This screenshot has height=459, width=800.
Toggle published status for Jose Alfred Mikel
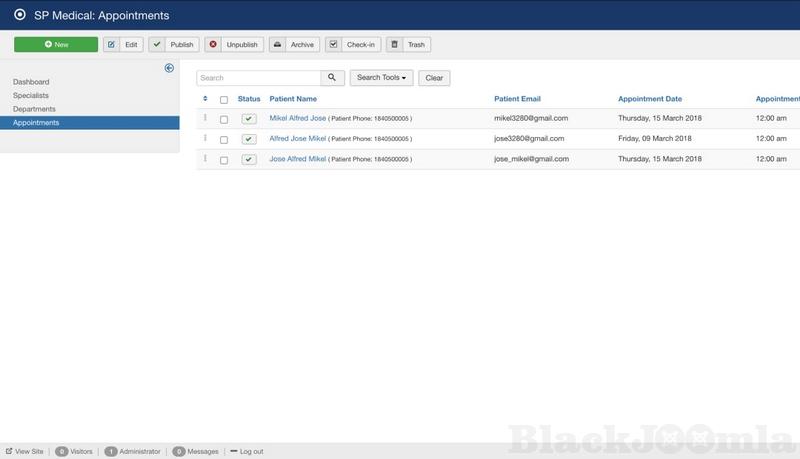pyautogui.click(x=249, y=160)
